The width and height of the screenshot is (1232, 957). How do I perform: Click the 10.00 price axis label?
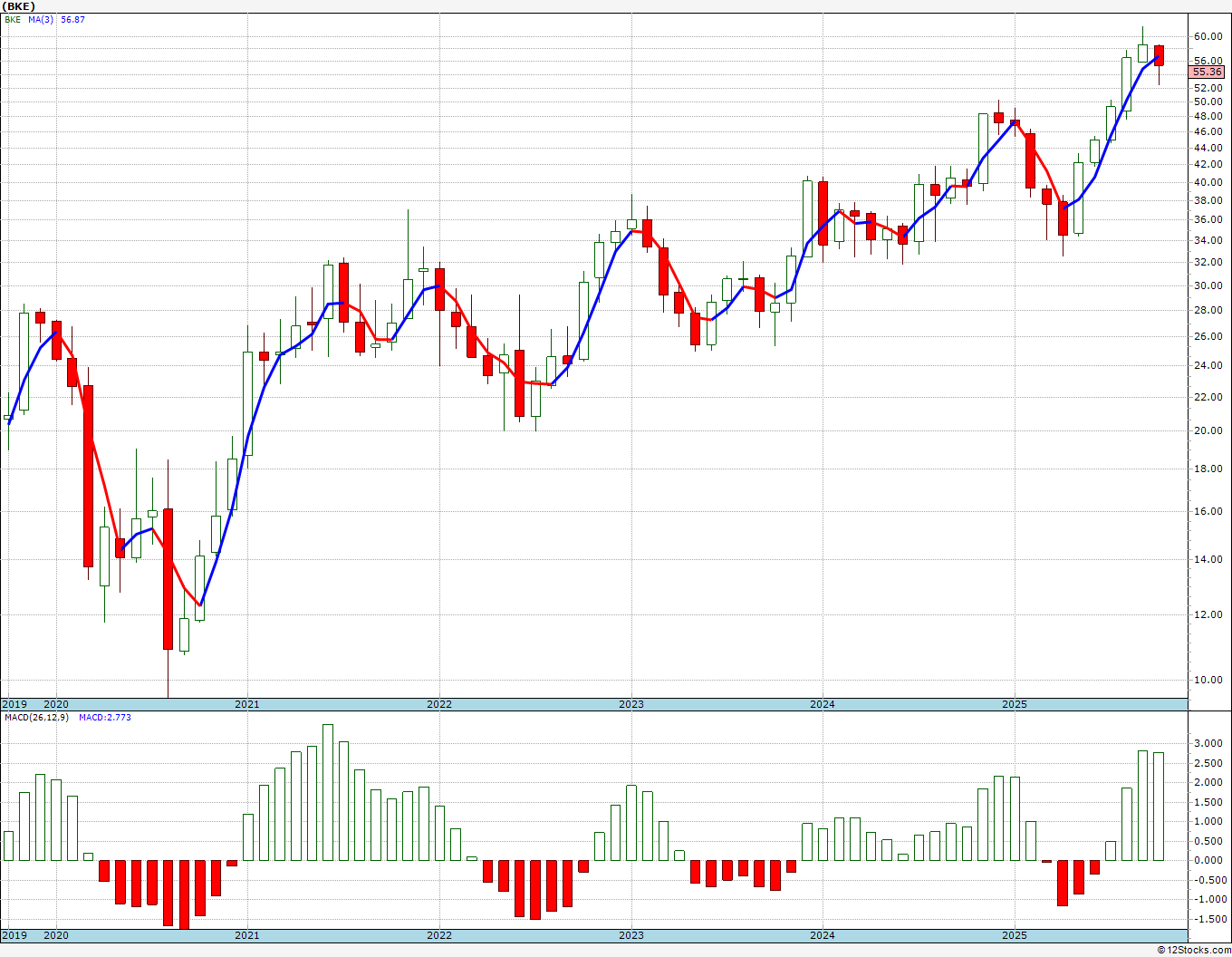tap(1208, 680)
